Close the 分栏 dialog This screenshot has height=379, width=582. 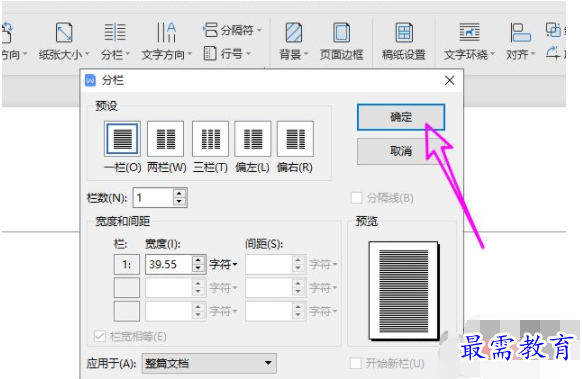[449, 80]
